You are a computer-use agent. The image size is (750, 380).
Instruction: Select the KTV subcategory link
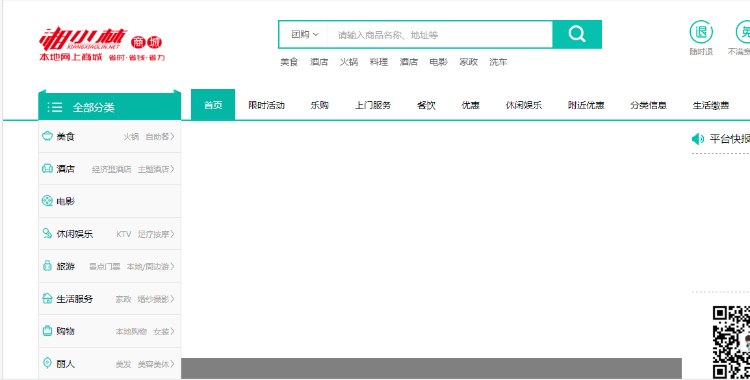pos(123,235)
